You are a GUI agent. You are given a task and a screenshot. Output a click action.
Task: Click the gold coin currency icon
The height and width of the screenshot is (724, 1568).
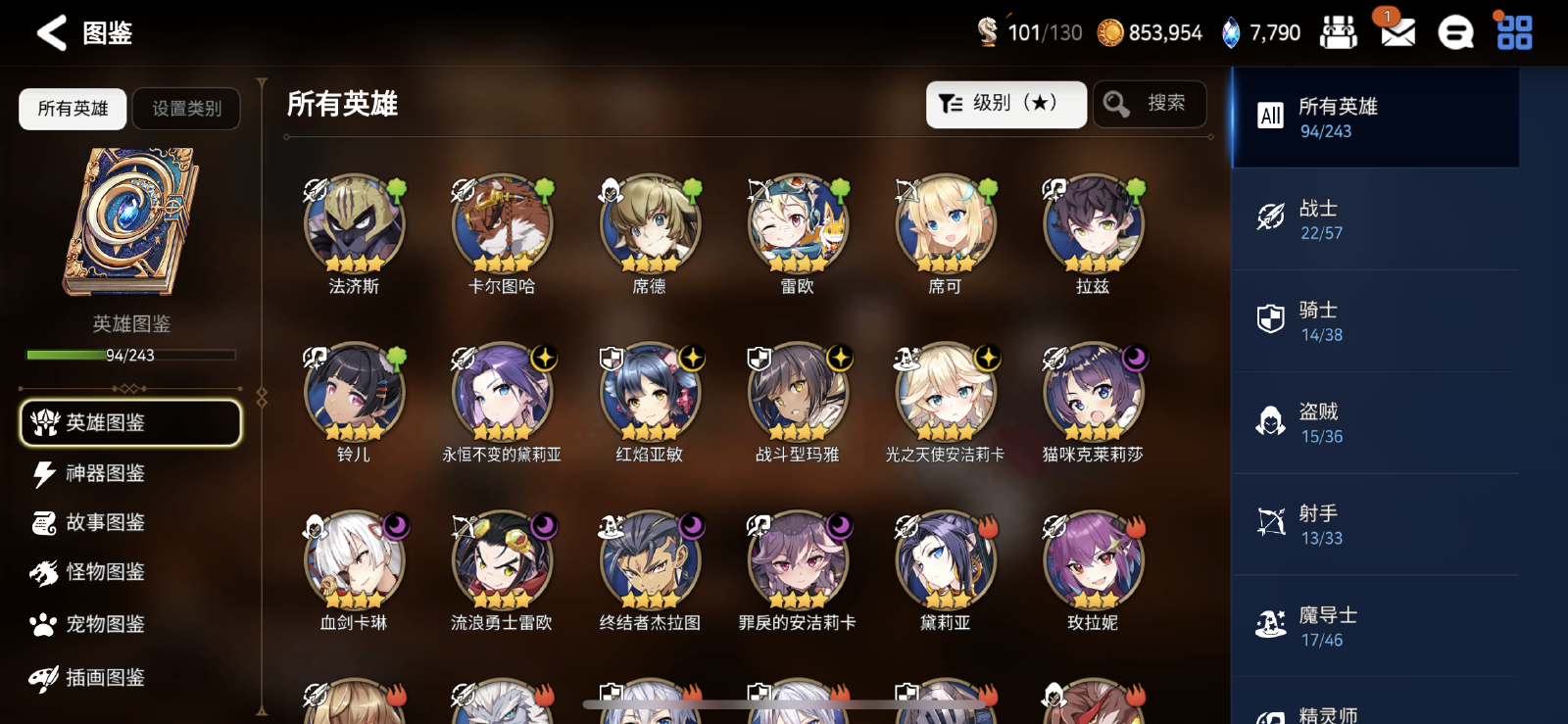pos(1109,33)
